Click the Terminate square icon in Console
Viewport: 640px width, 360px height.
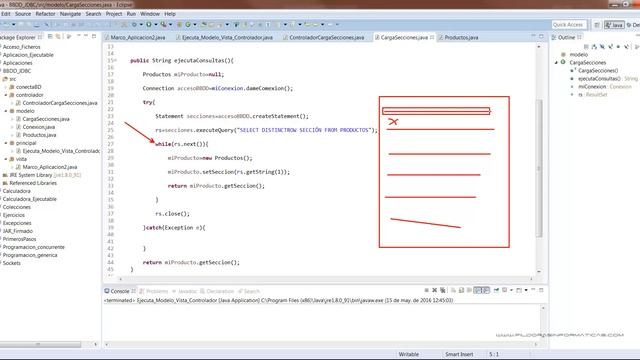point(427,290)
